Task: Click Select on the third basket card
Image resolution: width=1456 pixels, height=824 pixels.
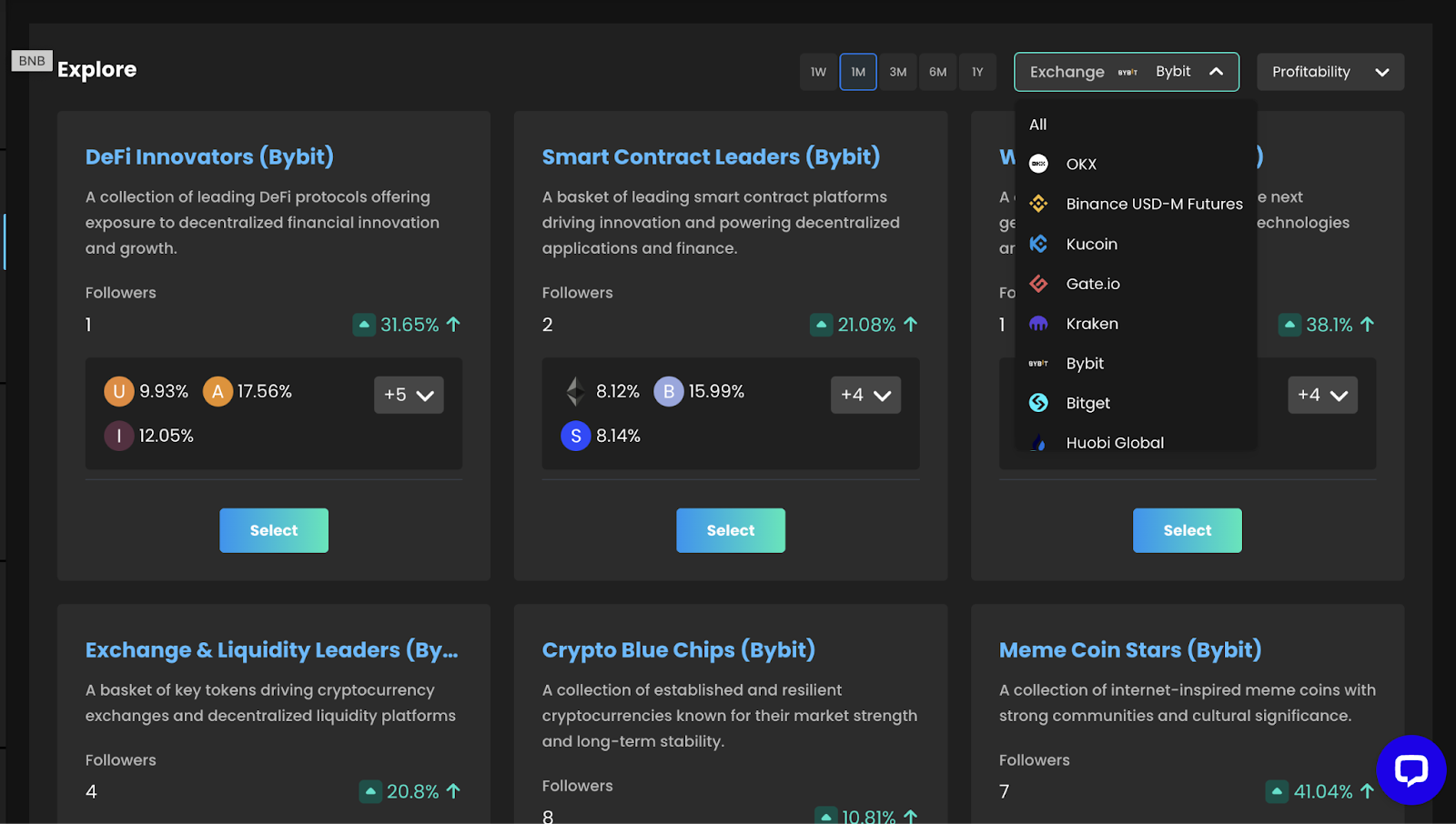Action: 1188,530
